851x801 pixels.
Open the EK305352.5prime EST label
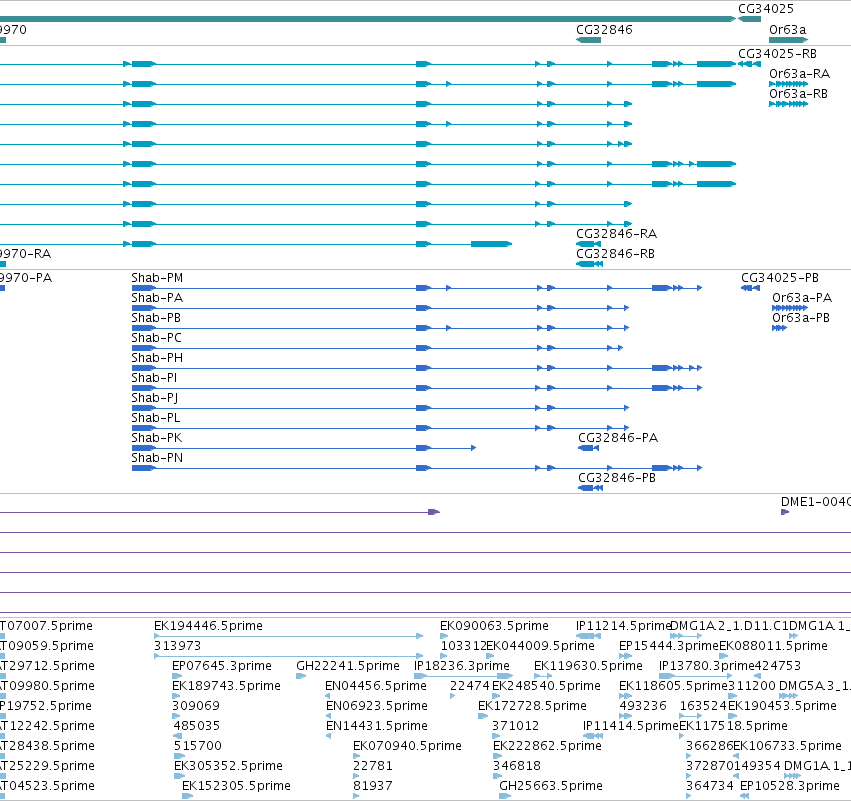coord(228,766)
